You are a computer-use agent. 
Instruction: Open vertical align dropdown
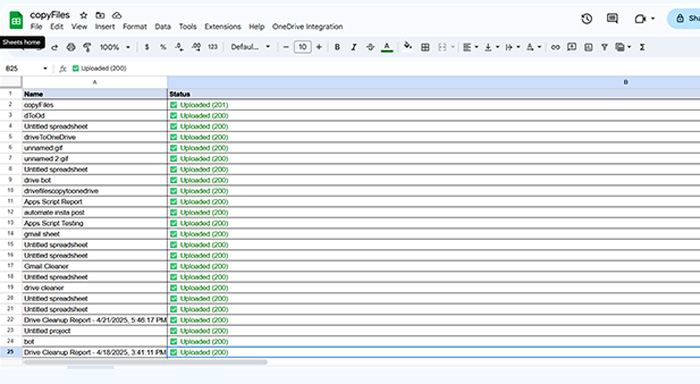click(x=492, y=47)
